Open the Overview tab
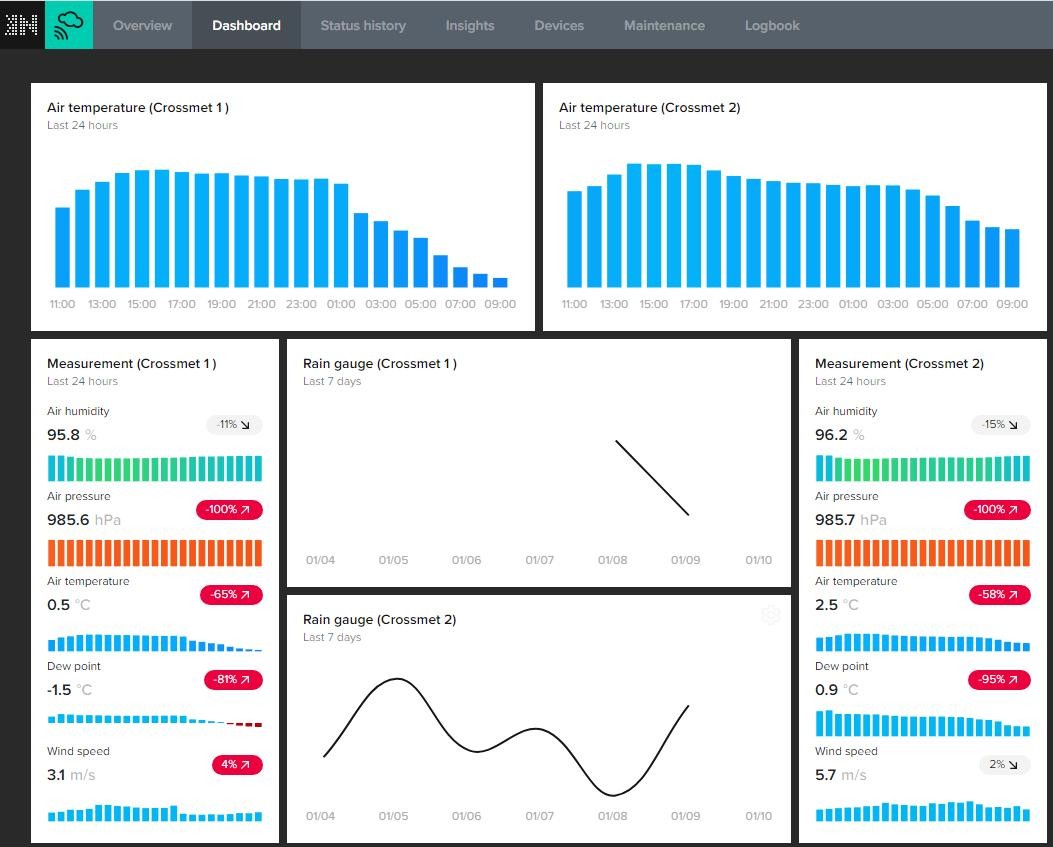This screenshot has height=847, width=1053. [x=142, y=25]
